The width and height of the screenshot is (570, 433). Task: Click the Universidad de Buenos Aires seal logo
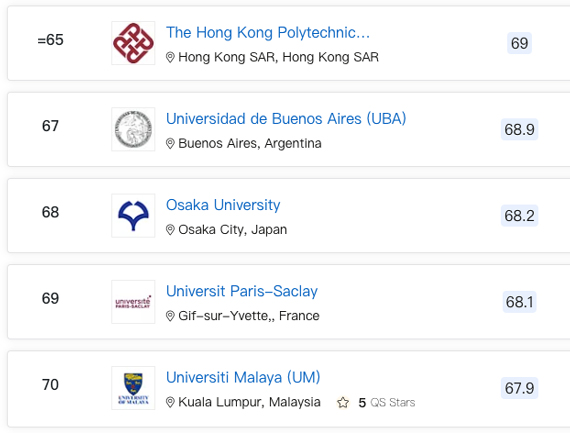[x=133, y=129]
